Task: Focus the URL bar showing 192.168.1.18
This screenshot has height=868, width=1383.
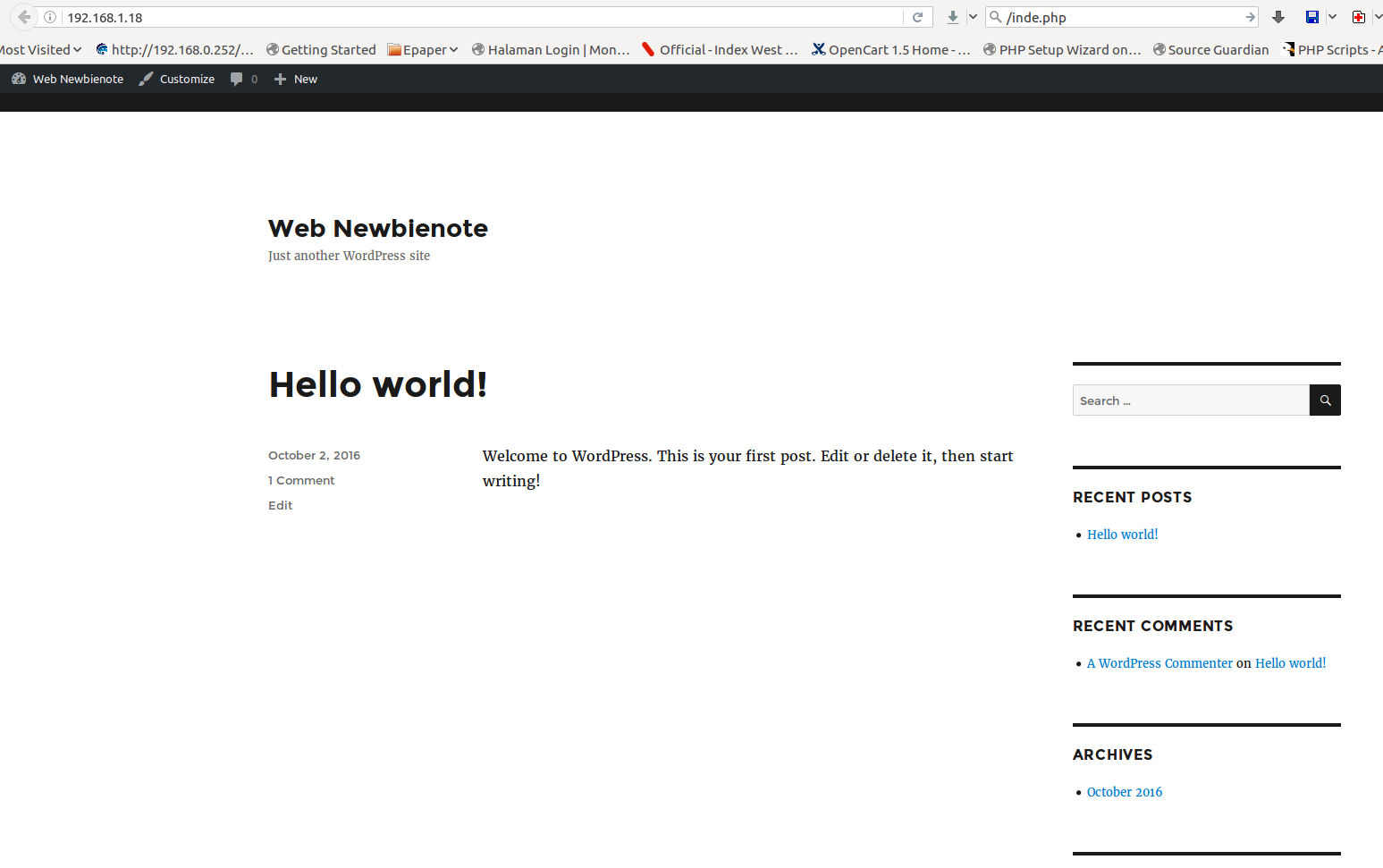Action: pyautogui.click(x=483, y=17)
